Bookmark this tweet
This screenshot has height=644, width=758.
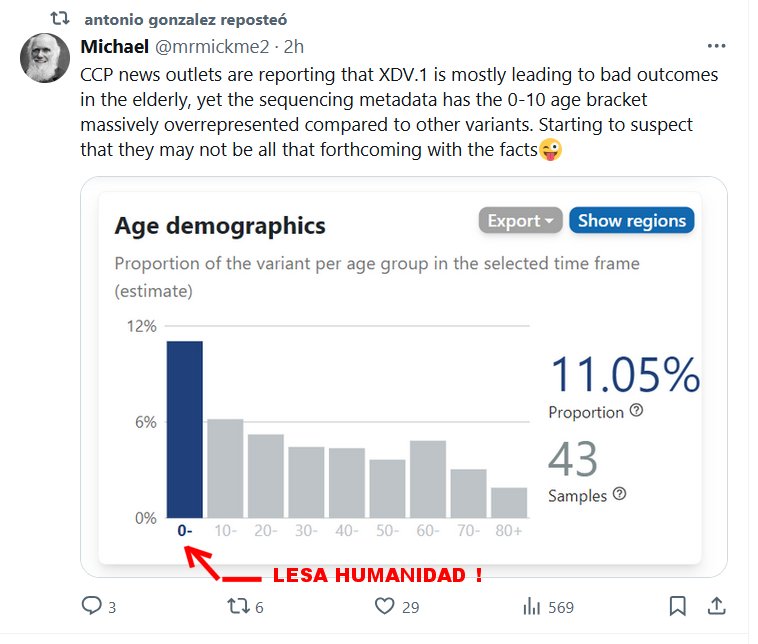(x=677, y=606)
